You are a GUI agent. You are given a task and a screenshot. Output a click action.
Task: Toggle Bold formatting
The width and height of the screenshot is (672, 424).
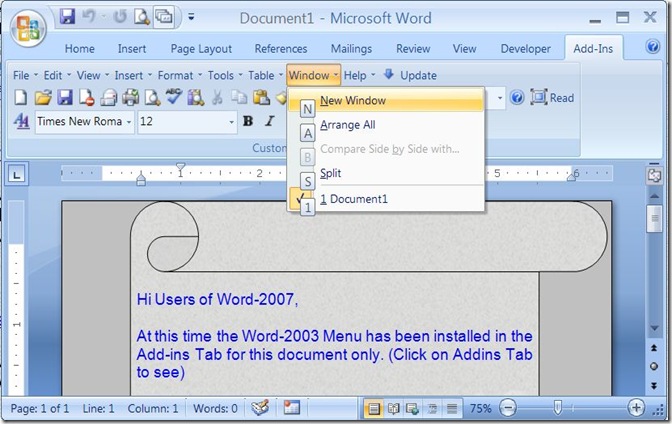click(x=248, y=121)
